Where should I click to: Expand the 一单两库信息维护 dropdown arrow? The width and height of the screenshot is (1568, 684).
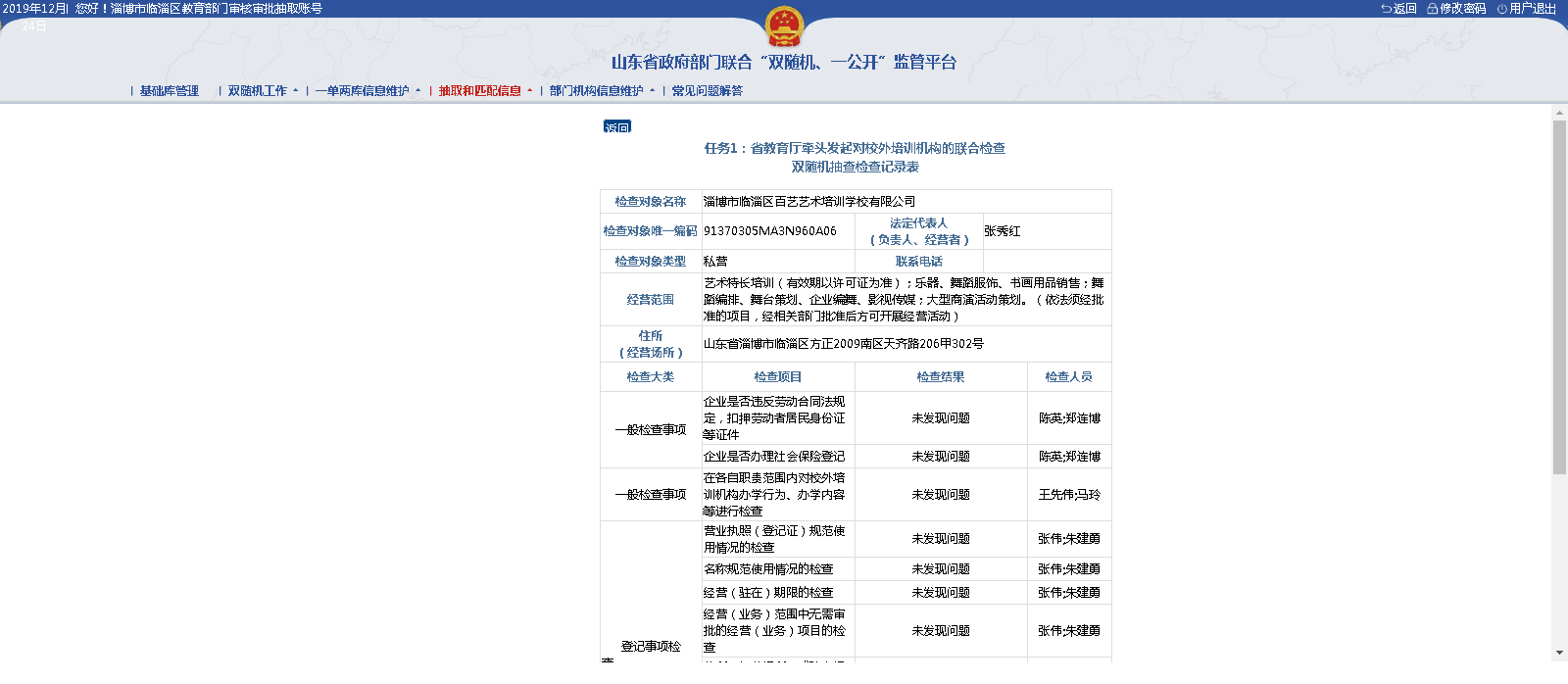coord(418,91)
